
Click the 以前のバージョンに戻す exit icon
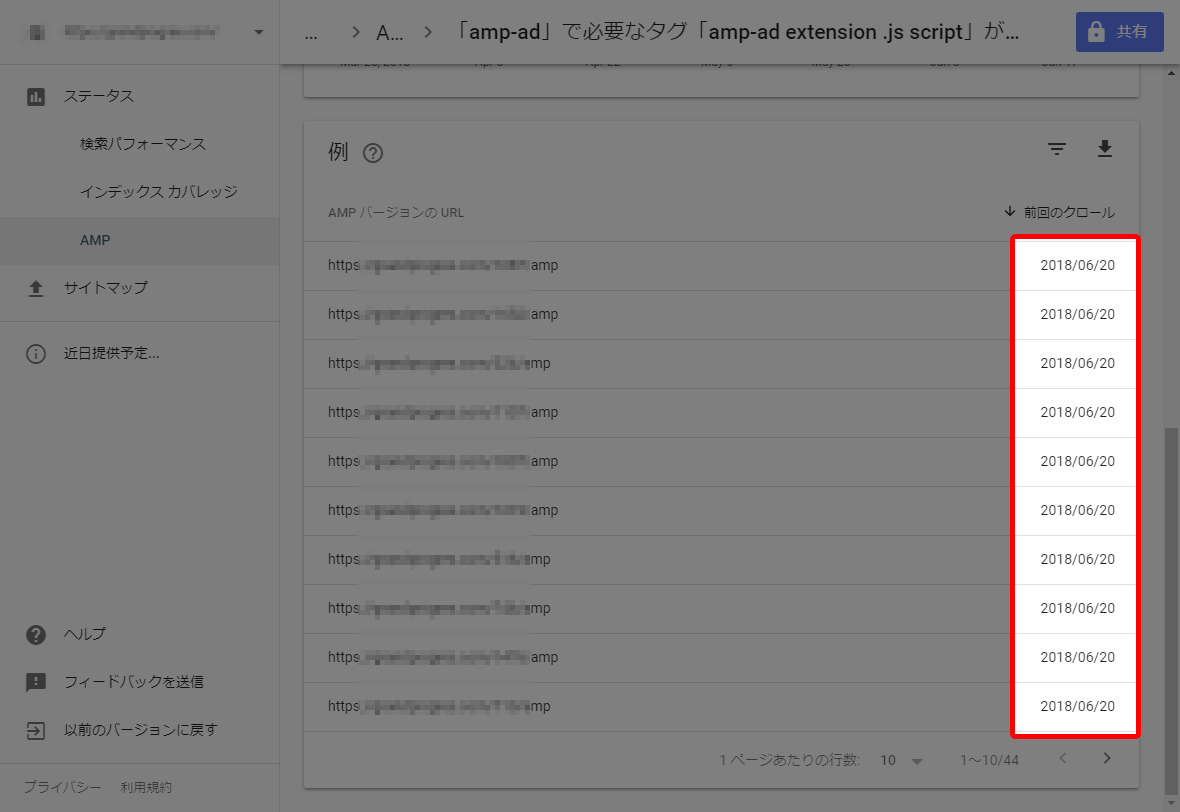(36, 730)
